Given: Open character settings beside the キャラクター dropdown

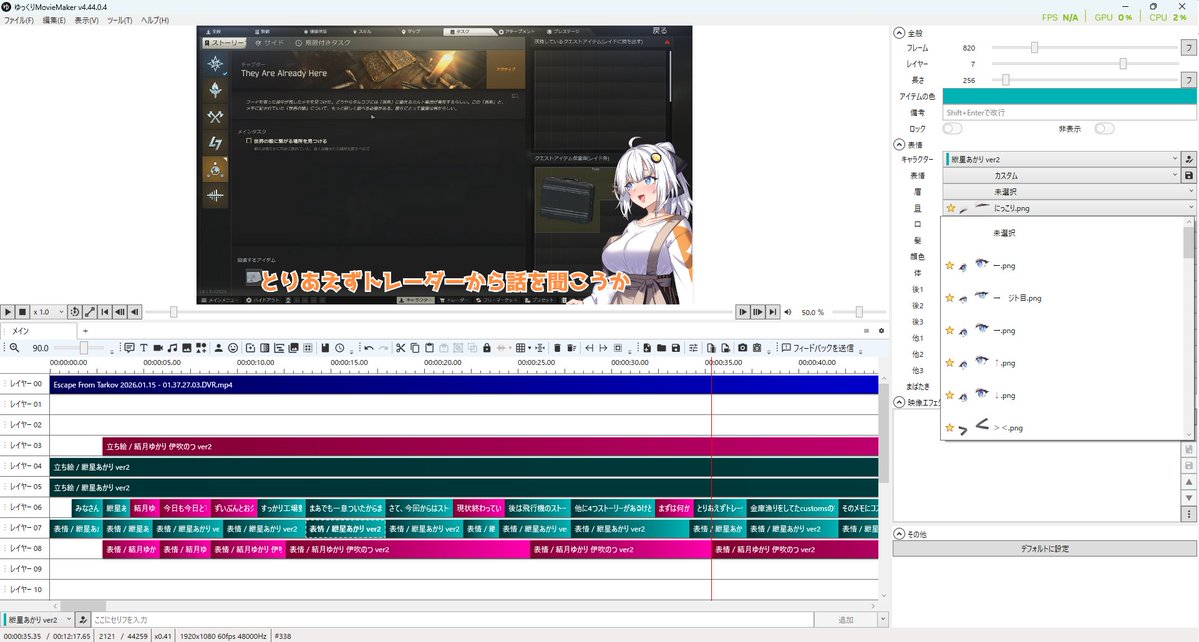Looking at the screenshot, I should click(1189, 159).
